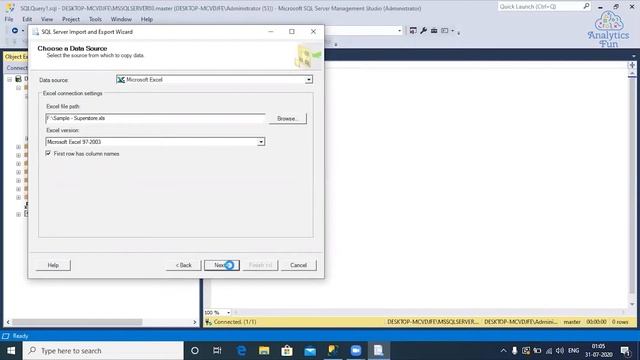Click the editor split-window icon above the scrollbar

[632, 65]
